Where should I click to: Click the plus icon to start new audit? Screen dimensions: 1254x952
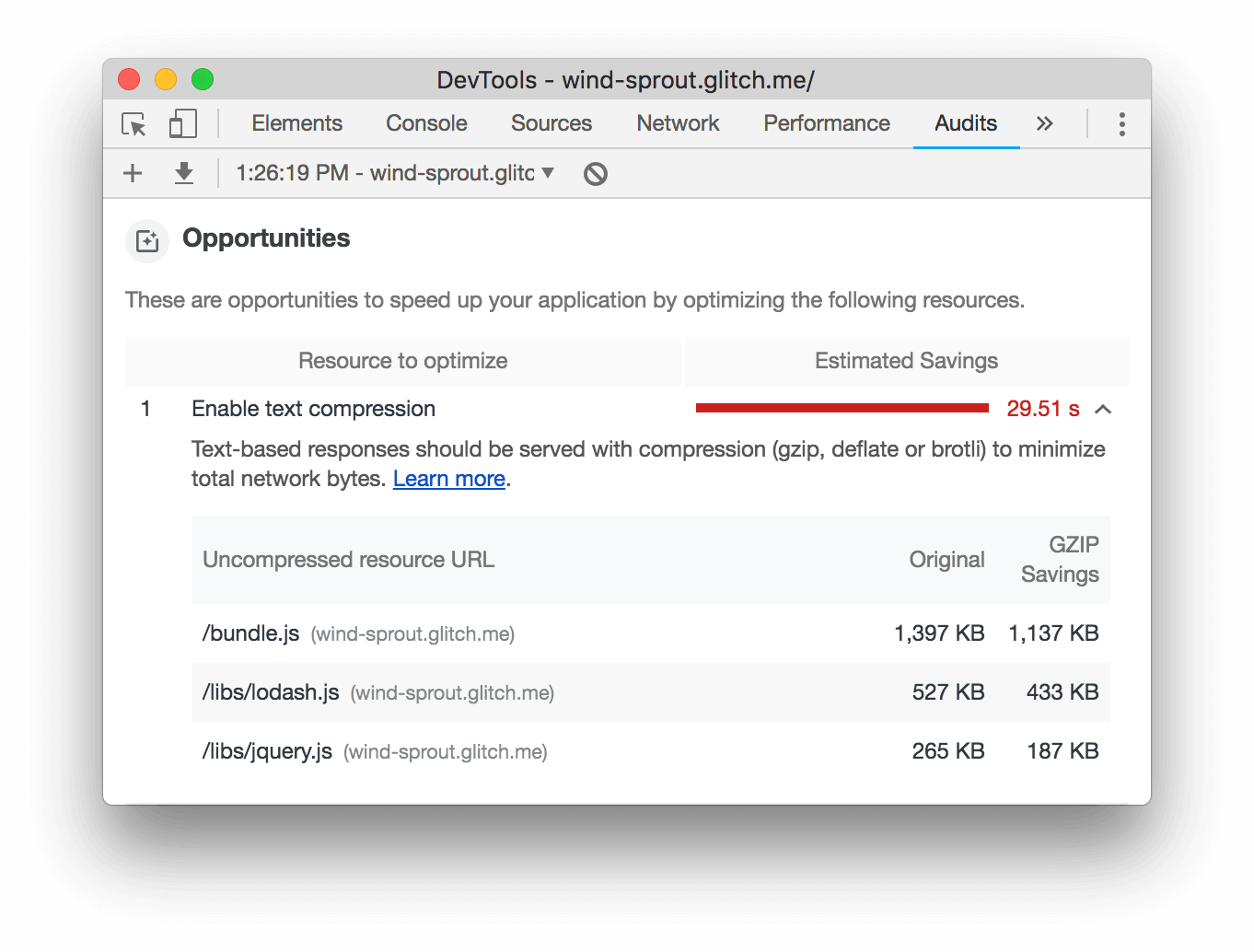pyautogui.click(x=132, y=173)
